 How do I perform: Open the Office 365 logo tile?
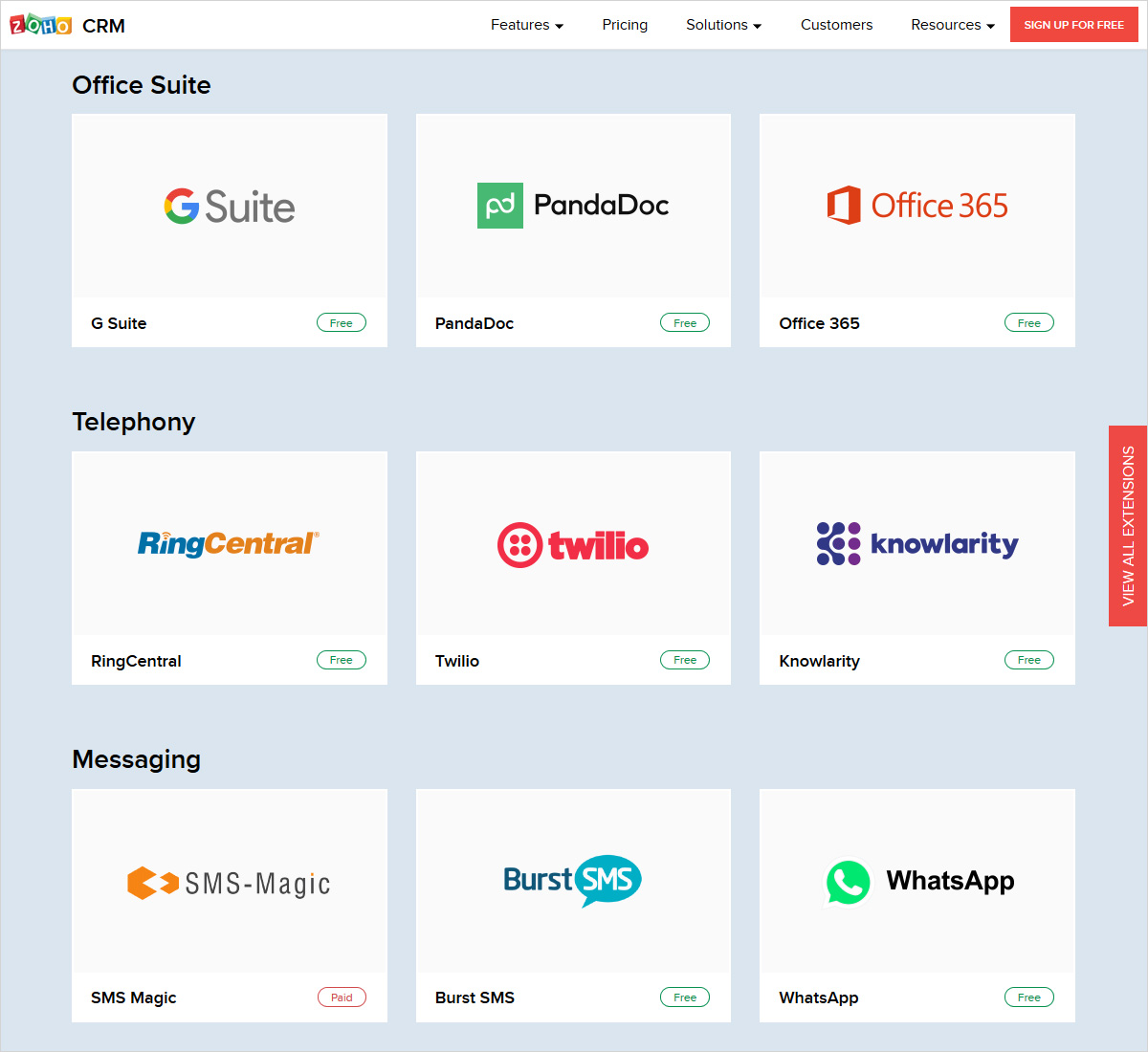916,207
